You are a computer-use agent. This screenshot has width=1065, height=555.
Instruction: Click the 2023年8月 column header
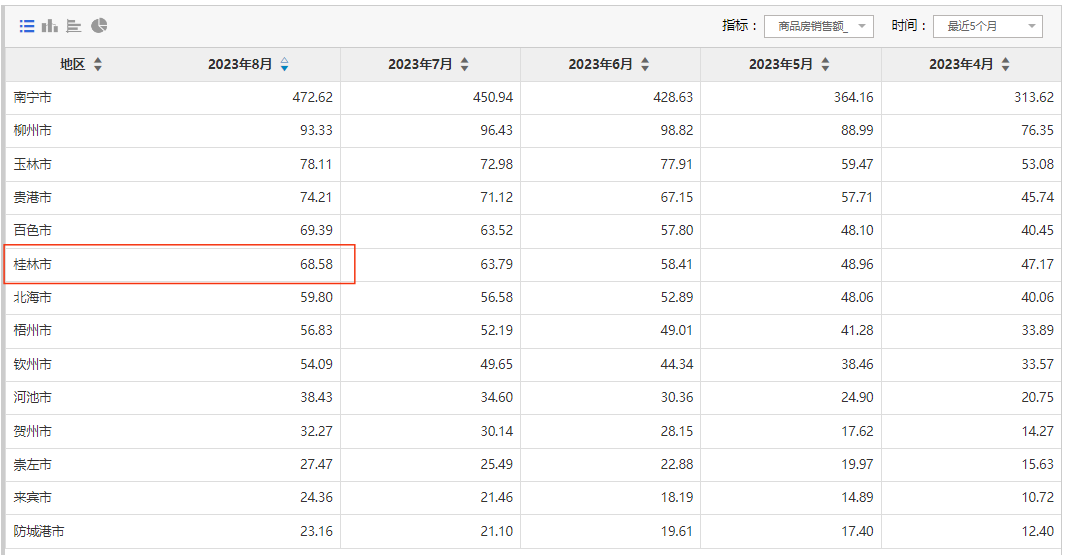pyautogui.click(x=240, y=65)
